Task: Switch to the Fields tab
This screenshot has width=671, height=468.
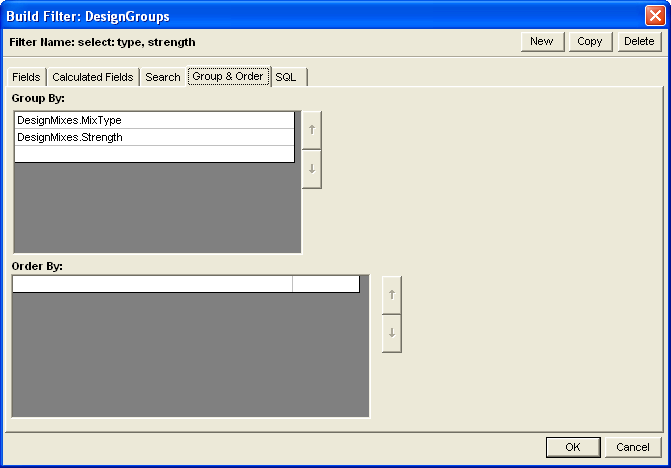Action: tap(26, 77)
